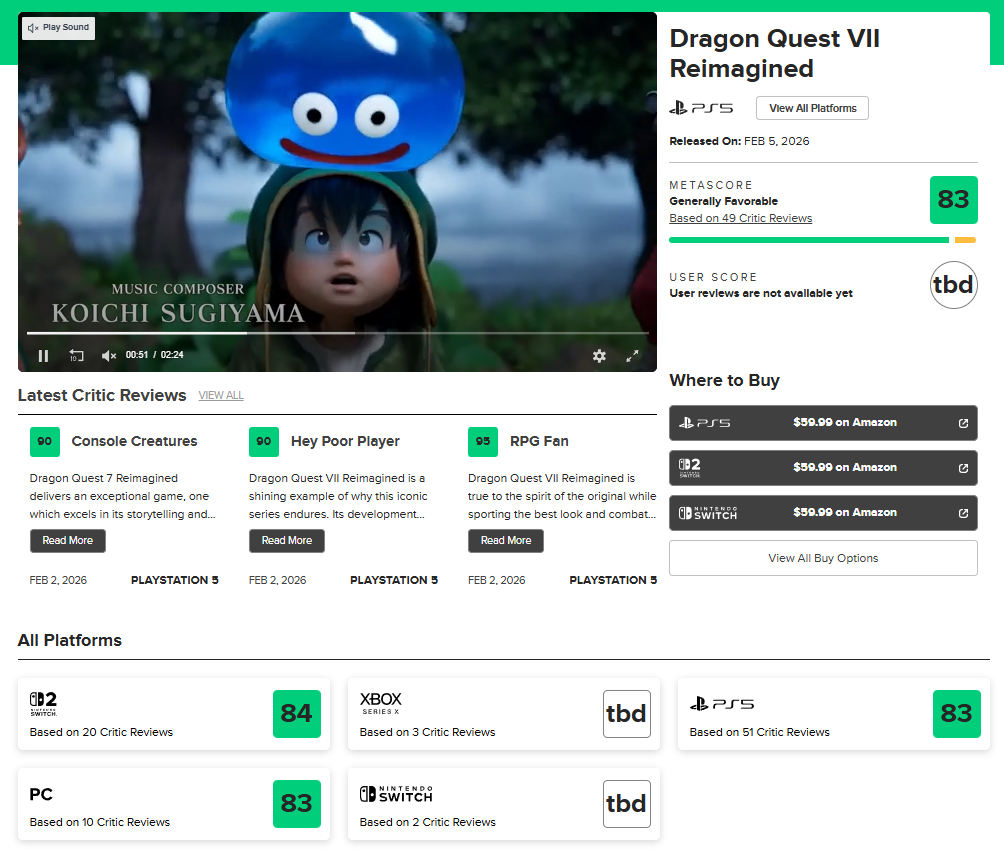Viewport: 1004px width, 851px height.
Task: Open video settings gear
Action: point(599,355)
